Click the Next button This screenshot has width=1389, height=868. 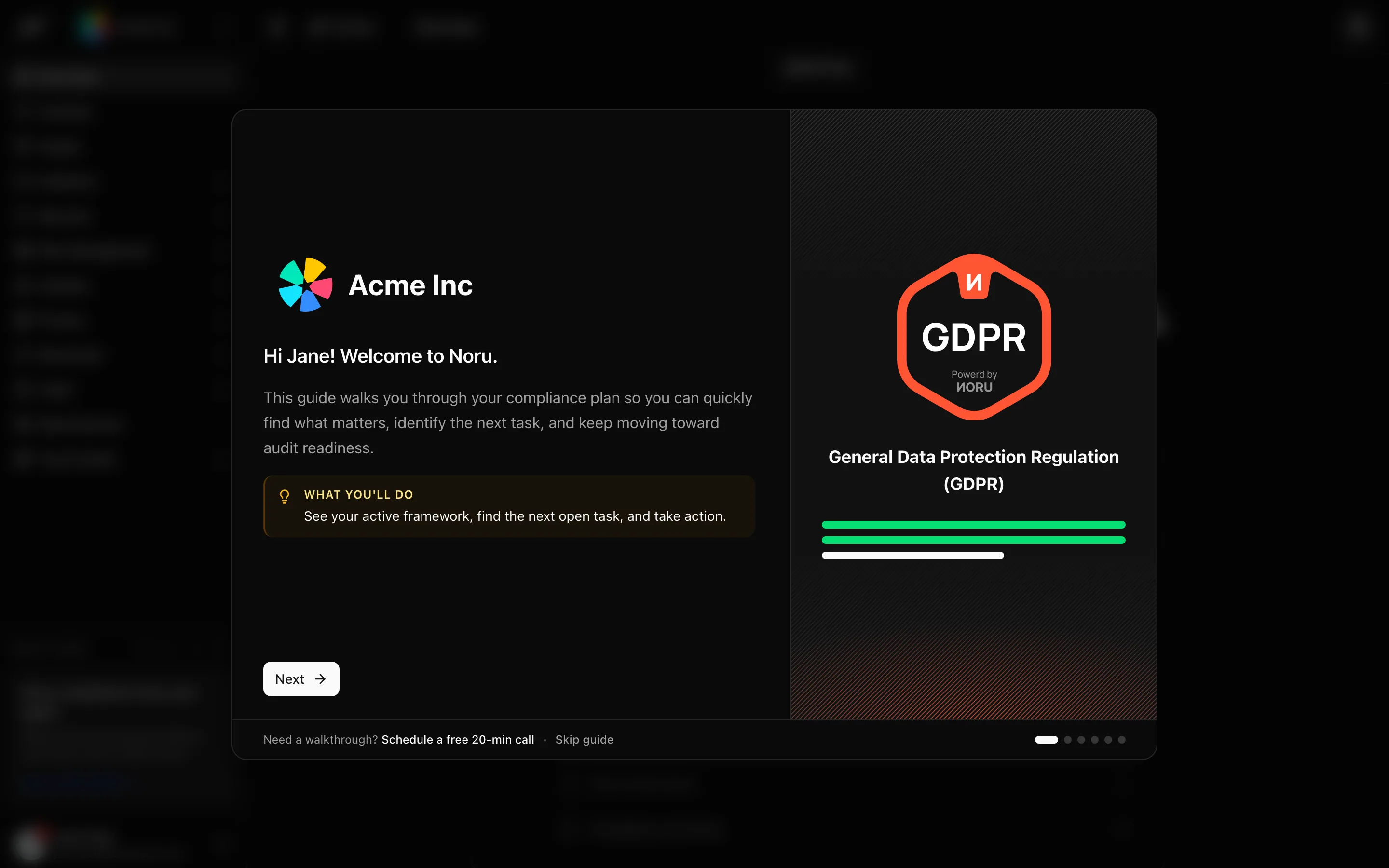[x=301, y=678]
